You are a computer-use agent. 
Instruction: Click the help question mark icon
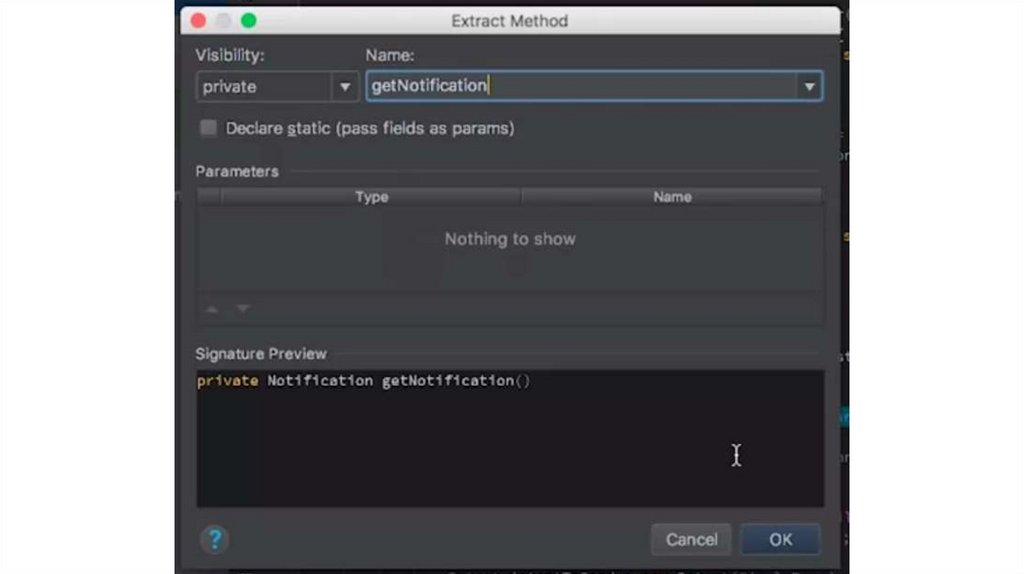coord(214,540)
